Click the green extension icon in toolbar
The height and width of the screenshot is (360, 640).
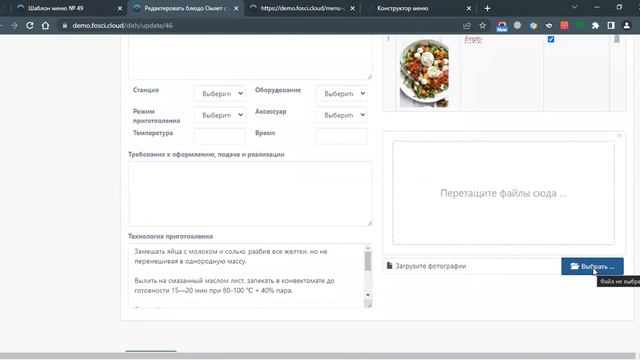click(x=580, y=25)
